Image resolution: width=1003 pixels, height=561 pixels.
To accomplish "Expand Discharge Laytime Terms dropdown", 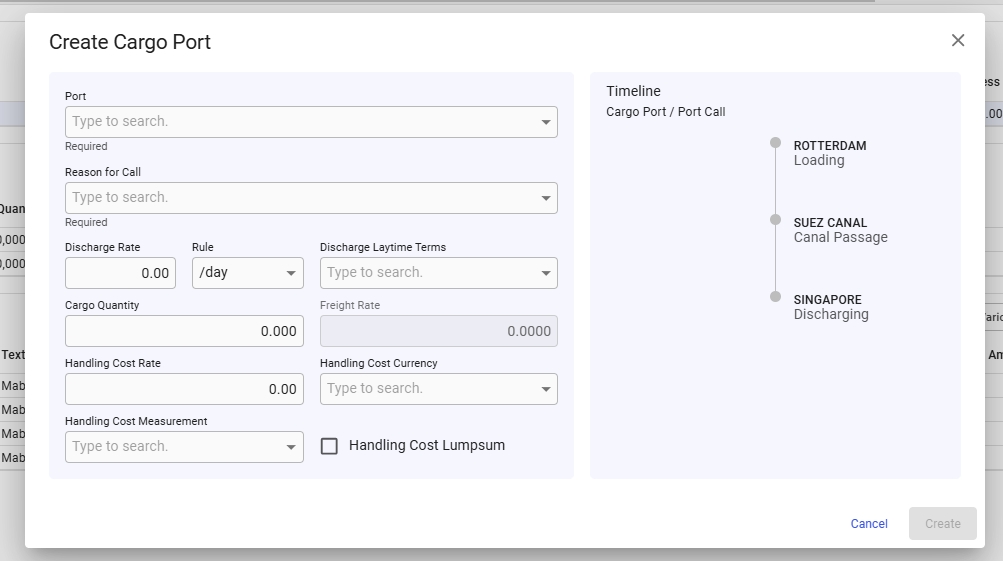I will (546, 273).
